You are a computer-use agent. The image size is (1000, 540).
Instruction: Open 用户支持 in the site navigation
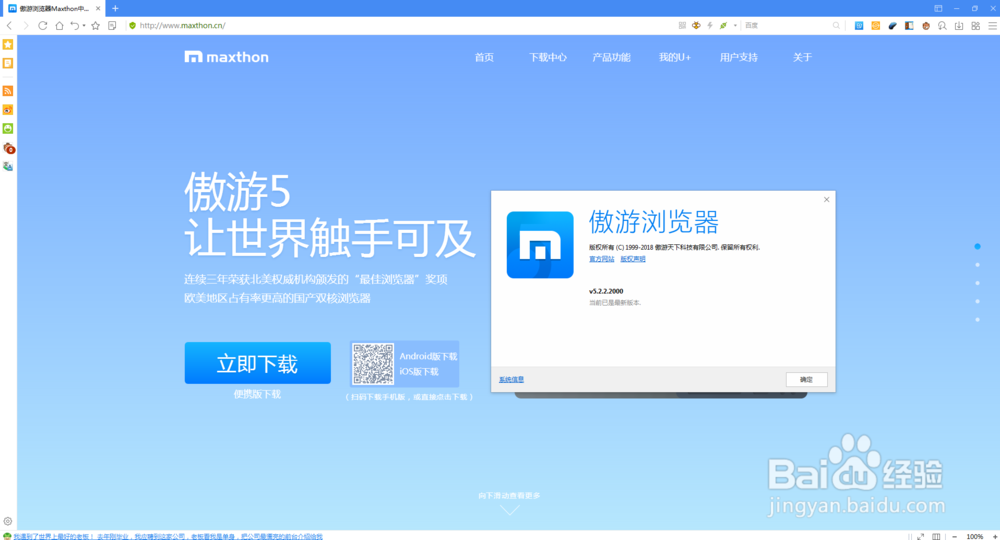pos(739,57)
